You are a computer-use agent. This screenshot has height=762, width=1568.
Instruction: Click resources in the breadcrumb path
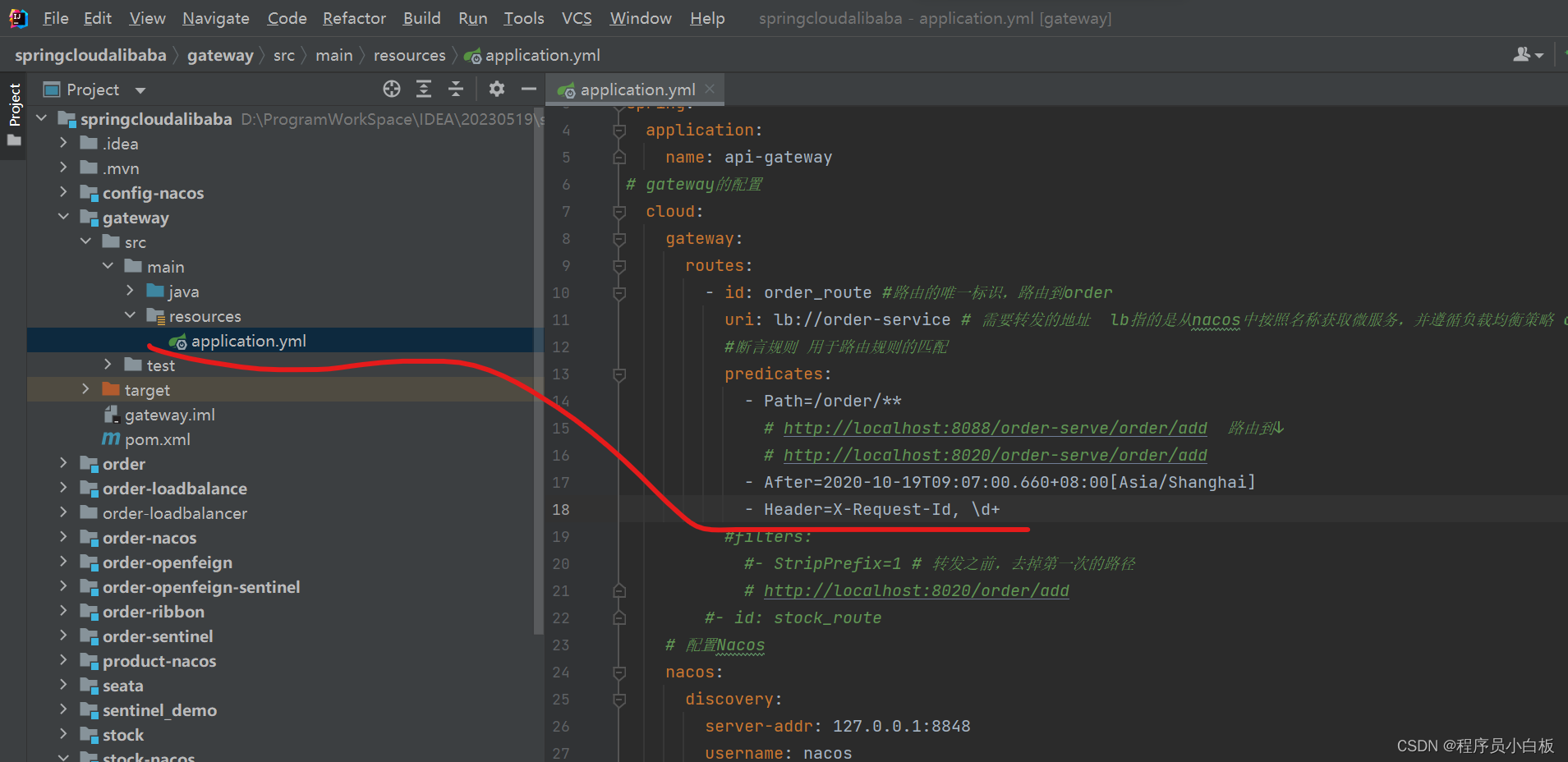(x=409, y=56)
